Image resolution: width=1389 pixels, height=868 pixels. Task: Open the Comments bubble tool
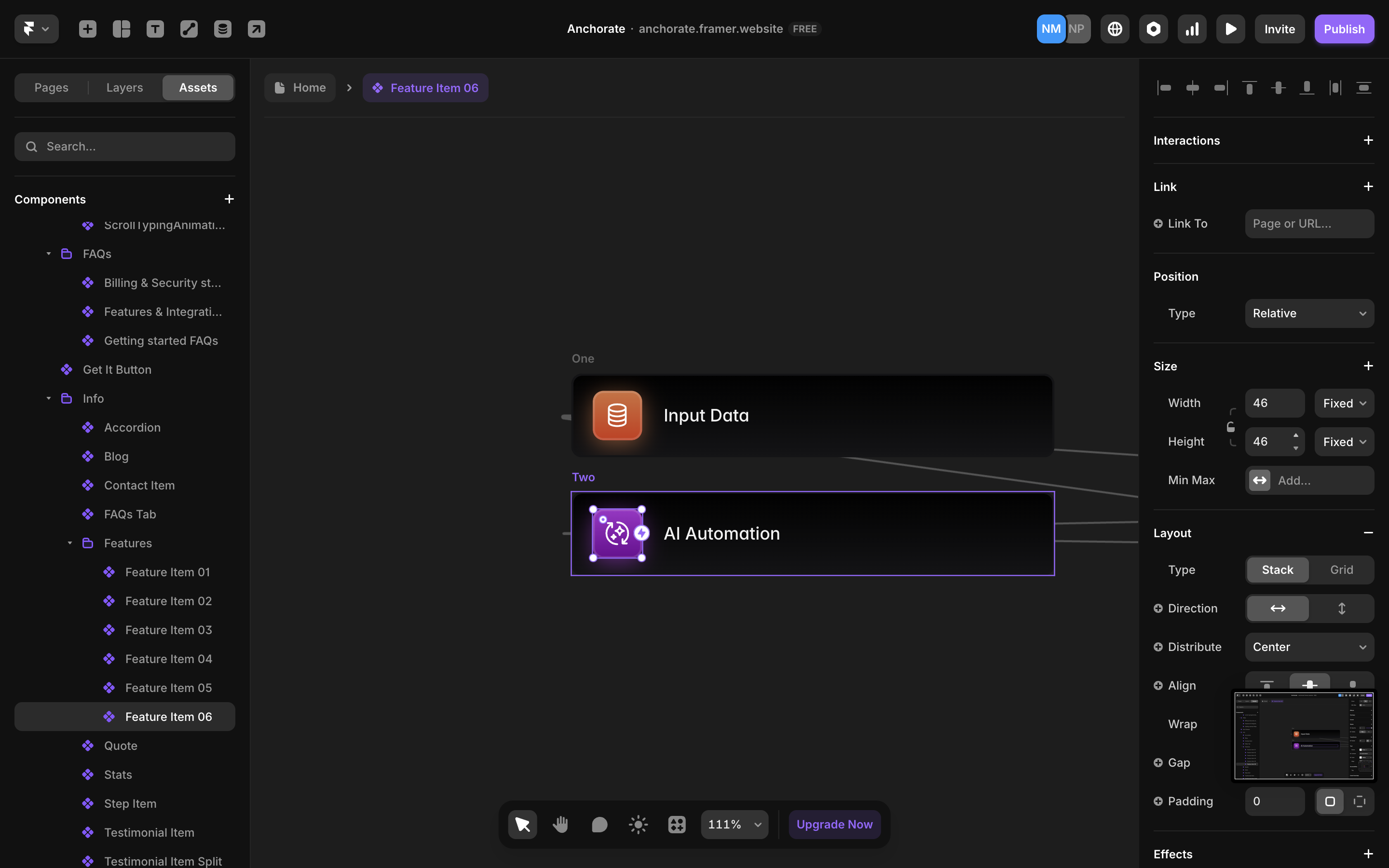click(x=599, y=824)
